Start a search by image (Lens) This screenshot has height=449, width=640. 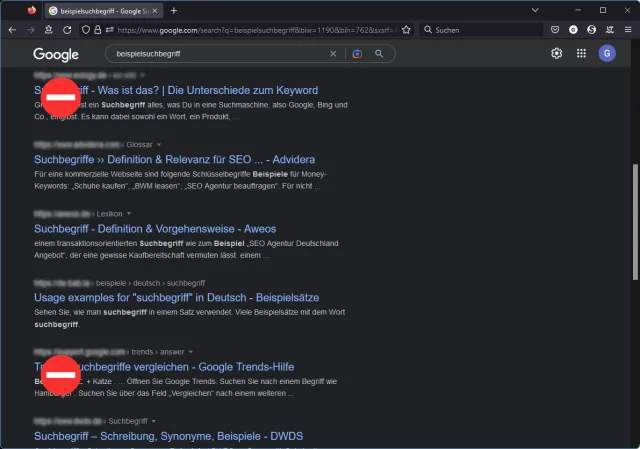coord(357,54)
